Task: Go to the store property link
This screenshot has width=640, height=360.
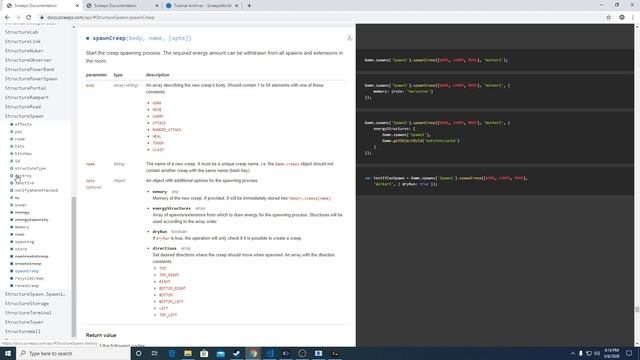Action: (21, 249)
